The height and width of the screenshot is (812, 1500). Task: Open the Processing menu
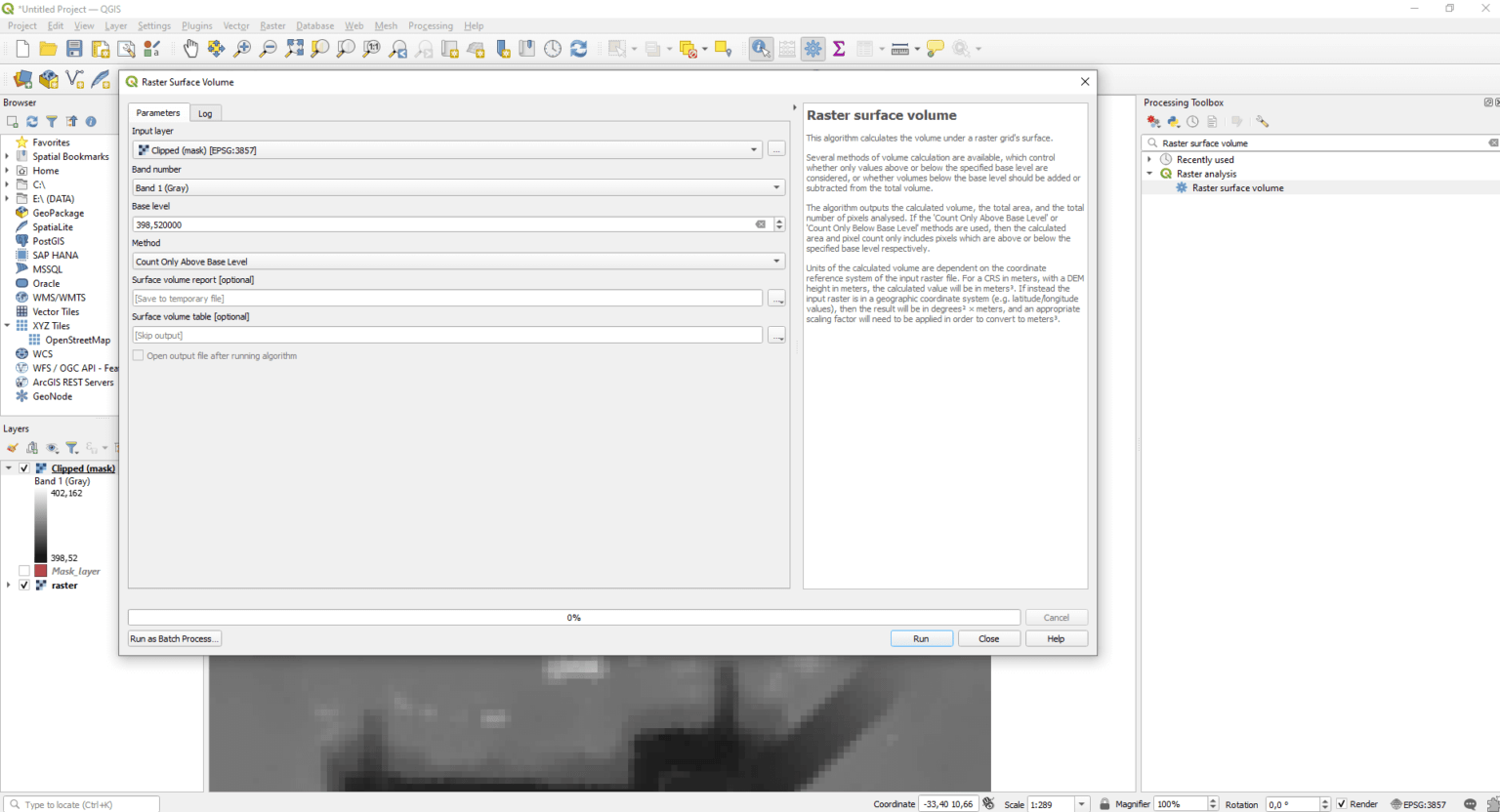(x=430, y=25)
